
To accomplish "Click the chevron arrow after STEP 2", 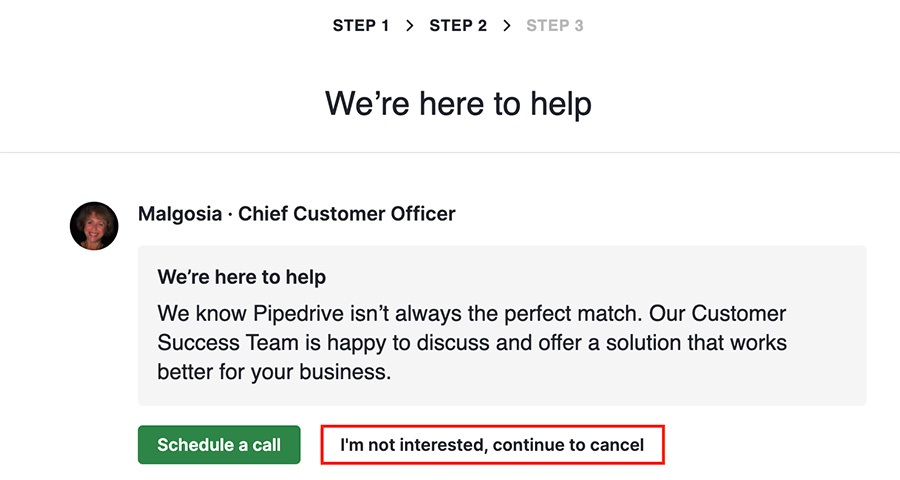I will tap(506, 26).
